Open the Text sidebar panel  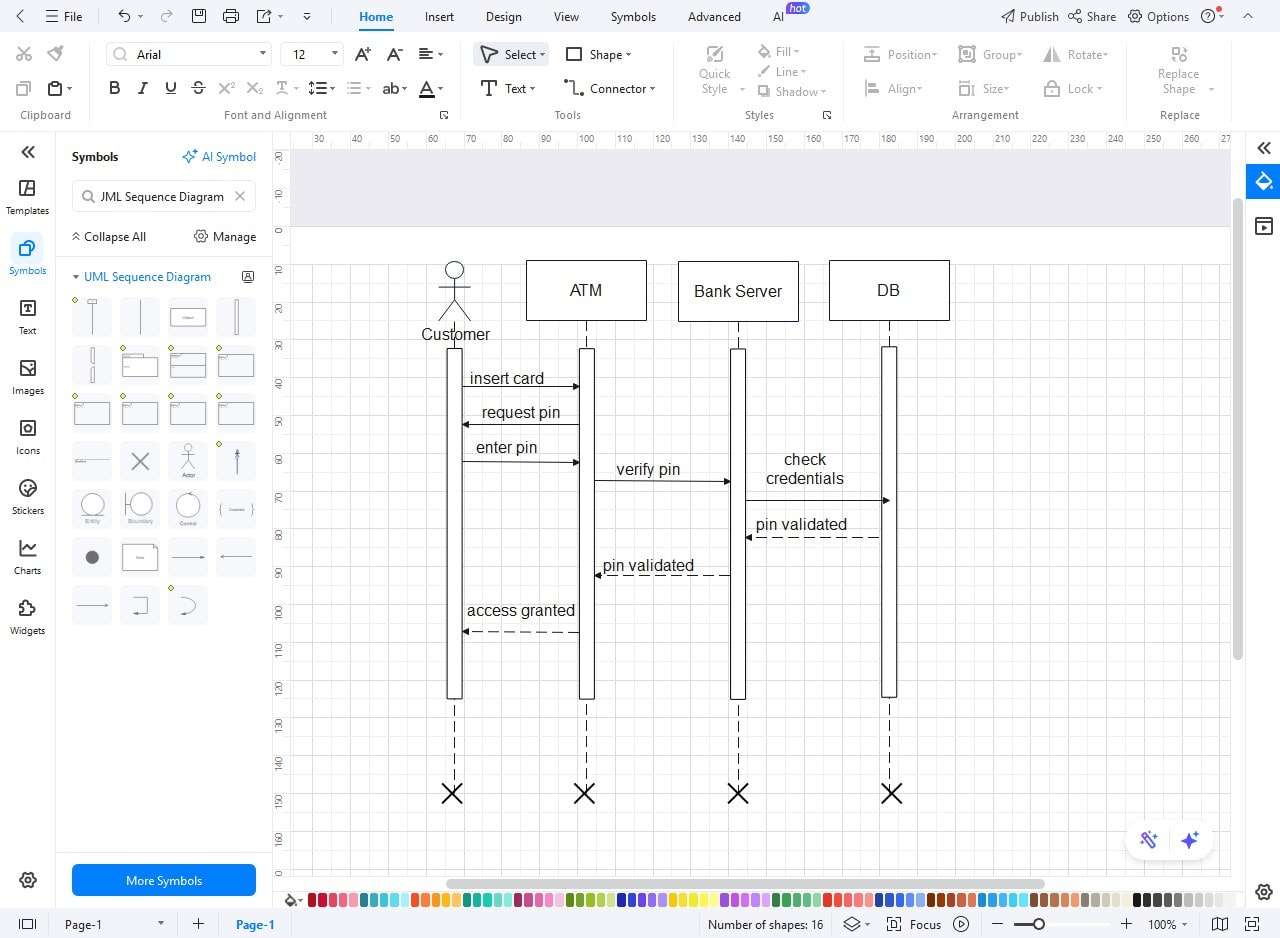[x=28, y=317]
